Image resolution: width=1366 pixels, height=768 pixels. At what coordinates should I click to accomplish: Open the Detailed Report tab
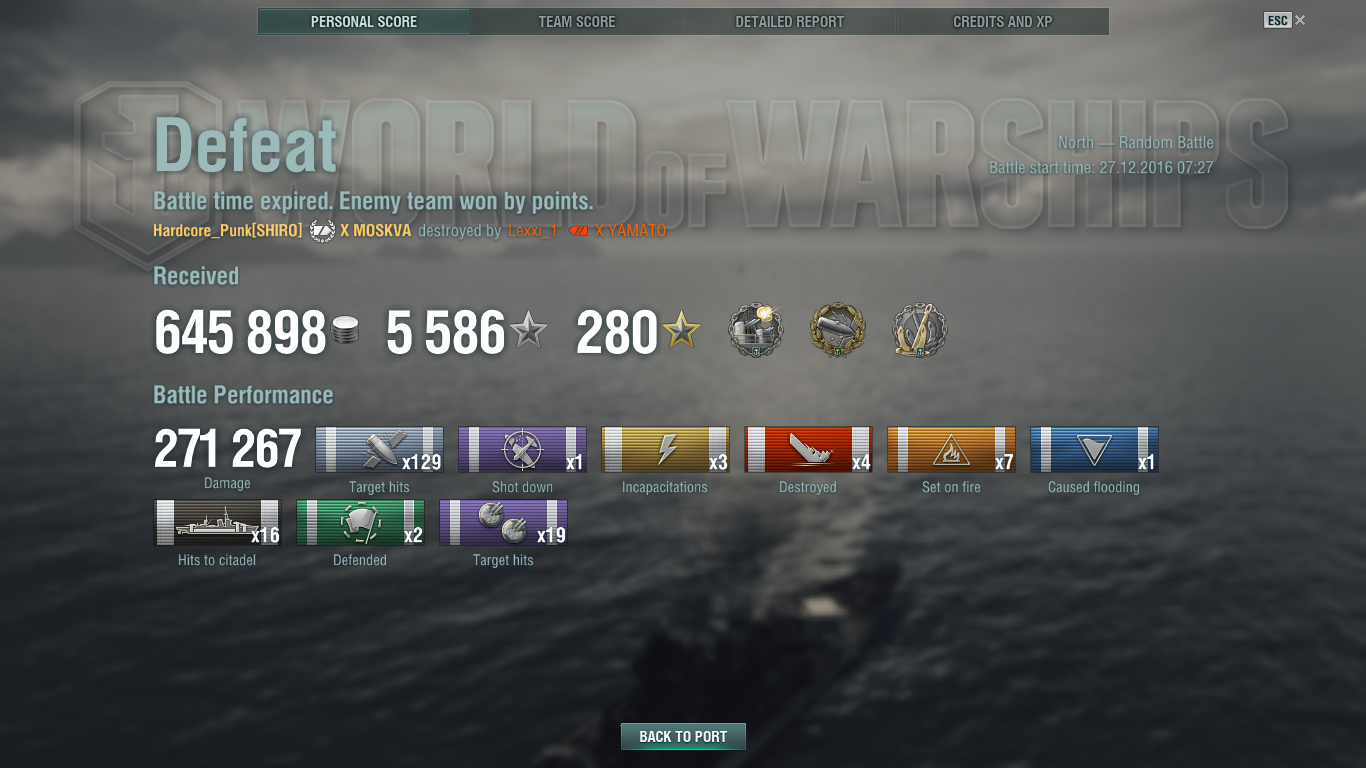coord(790,21)
